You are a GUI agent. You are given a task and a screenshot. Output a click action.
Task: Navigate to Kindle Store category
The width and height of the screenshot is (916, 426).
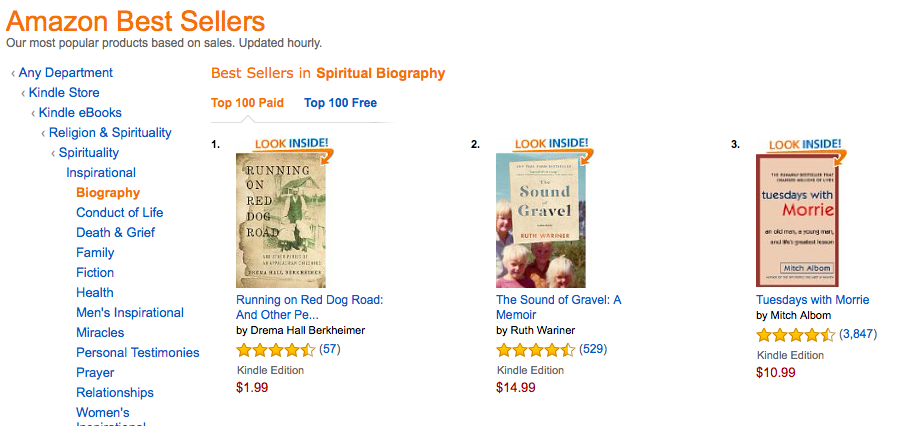64,93
